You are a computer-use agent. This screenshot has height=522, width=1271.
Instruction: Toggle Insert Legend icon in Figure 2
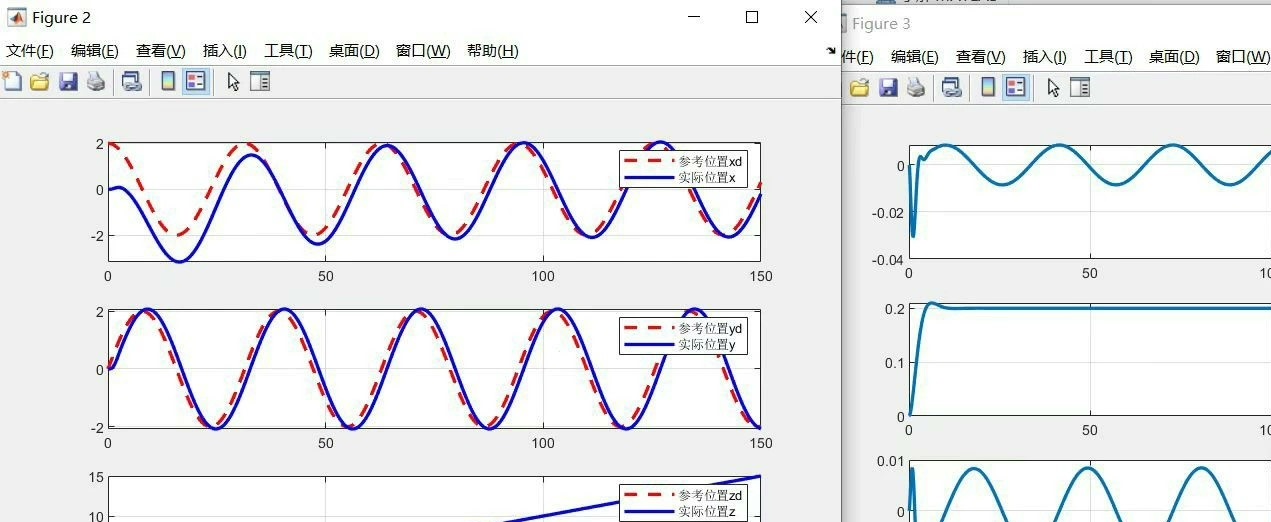tap(195, 82)
